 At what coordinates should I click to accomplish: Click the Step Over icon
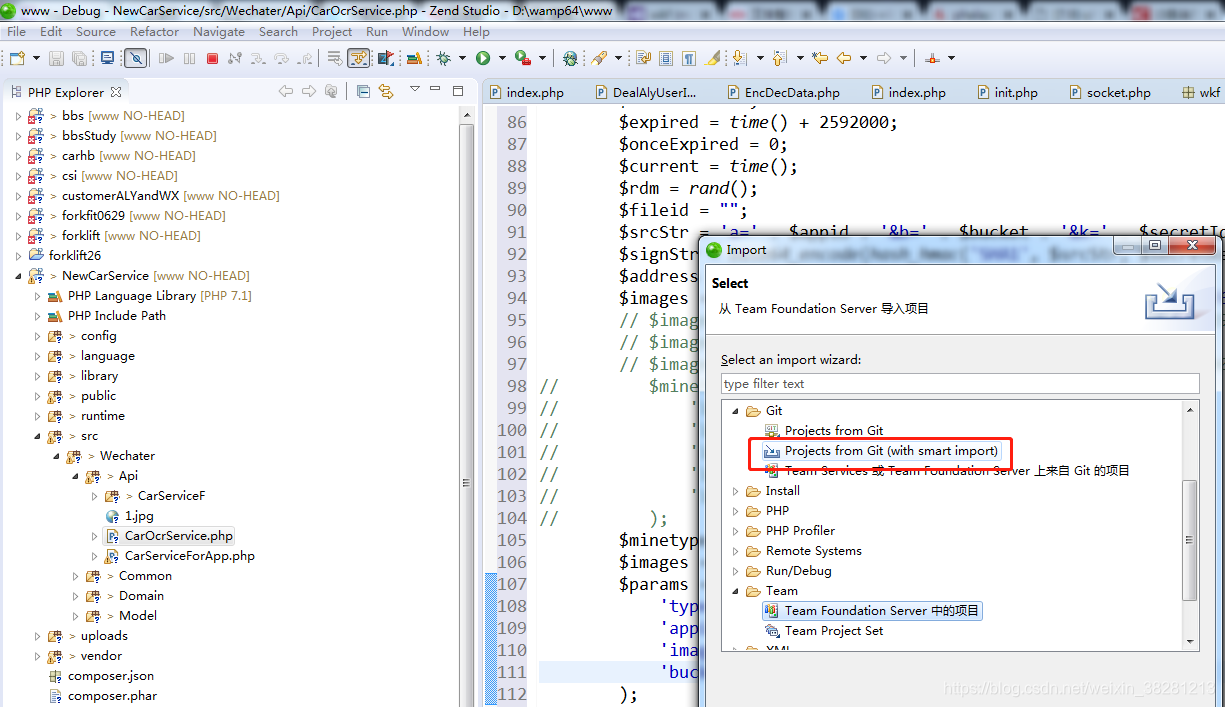tap(281, 58)
